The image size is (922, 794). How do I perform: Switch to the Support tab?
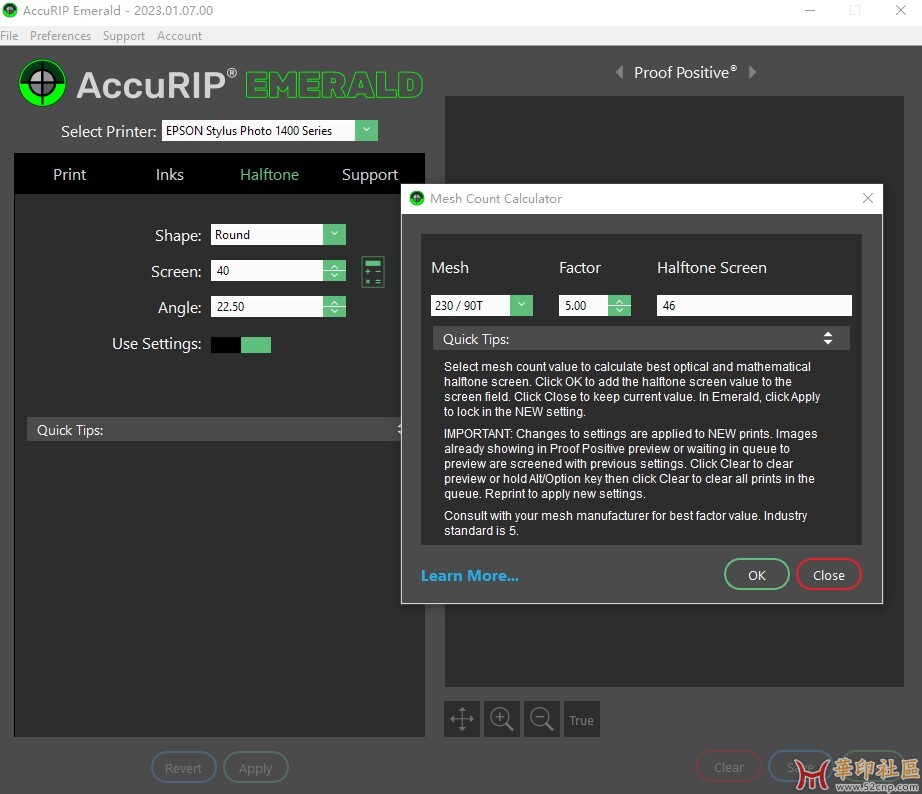click(x=370, y=174)
